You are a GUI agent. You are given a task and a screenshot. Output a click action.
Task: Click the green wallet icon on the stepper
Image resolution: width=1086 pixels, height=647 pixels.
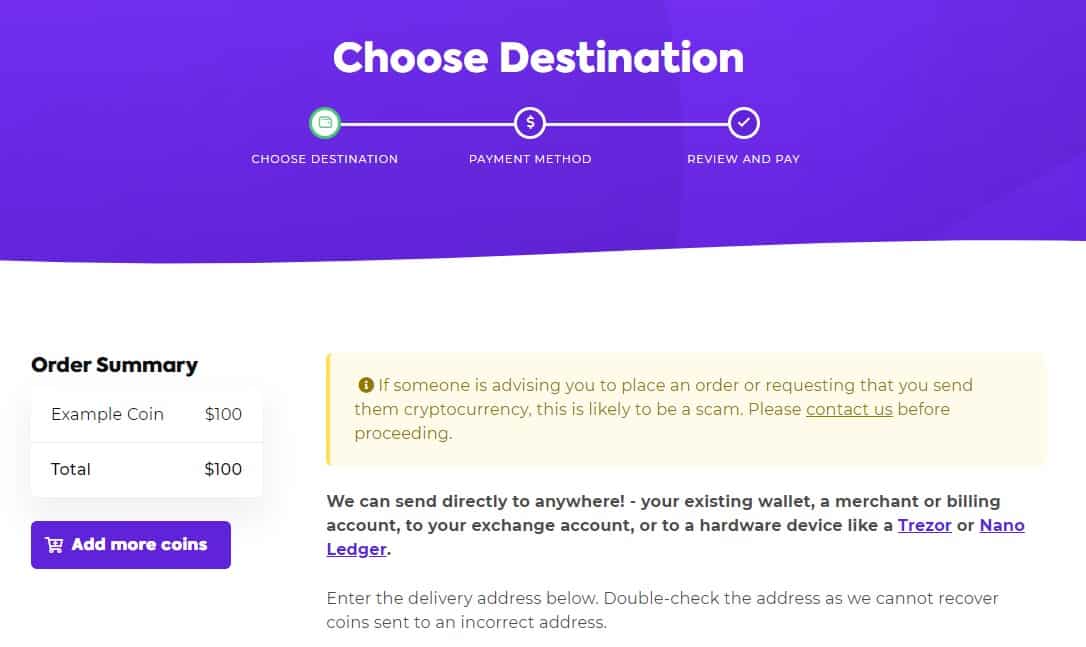point(324,121)
